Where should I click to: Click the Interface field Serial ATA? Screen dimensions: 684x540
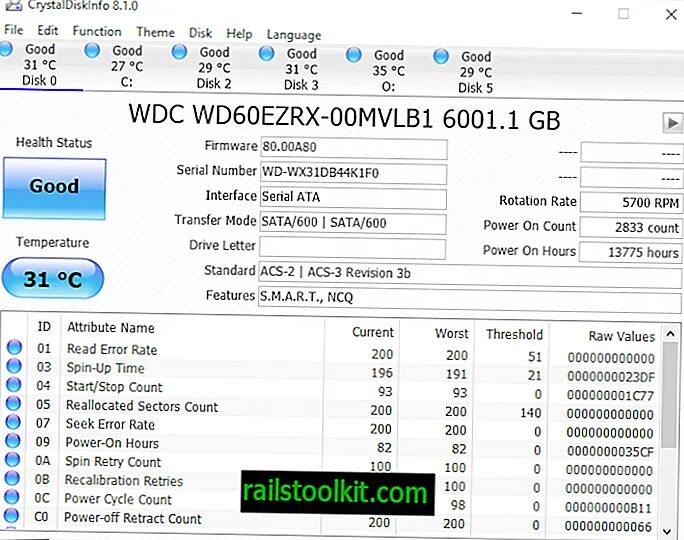pyautogui.click(x=353, y=198)
